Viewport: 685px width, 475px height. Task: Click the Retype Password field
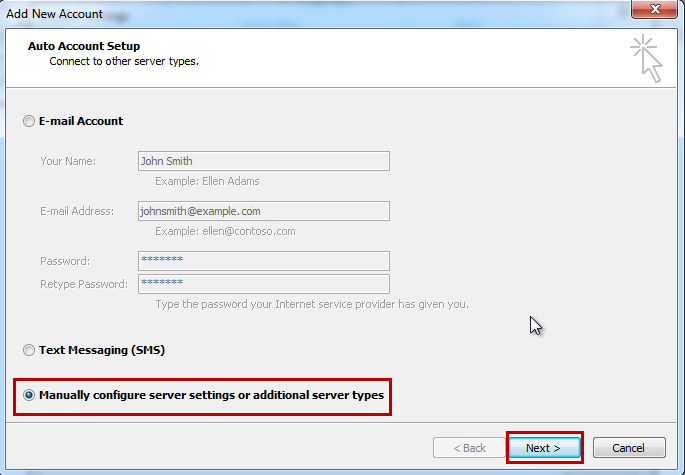click(263, 284)
